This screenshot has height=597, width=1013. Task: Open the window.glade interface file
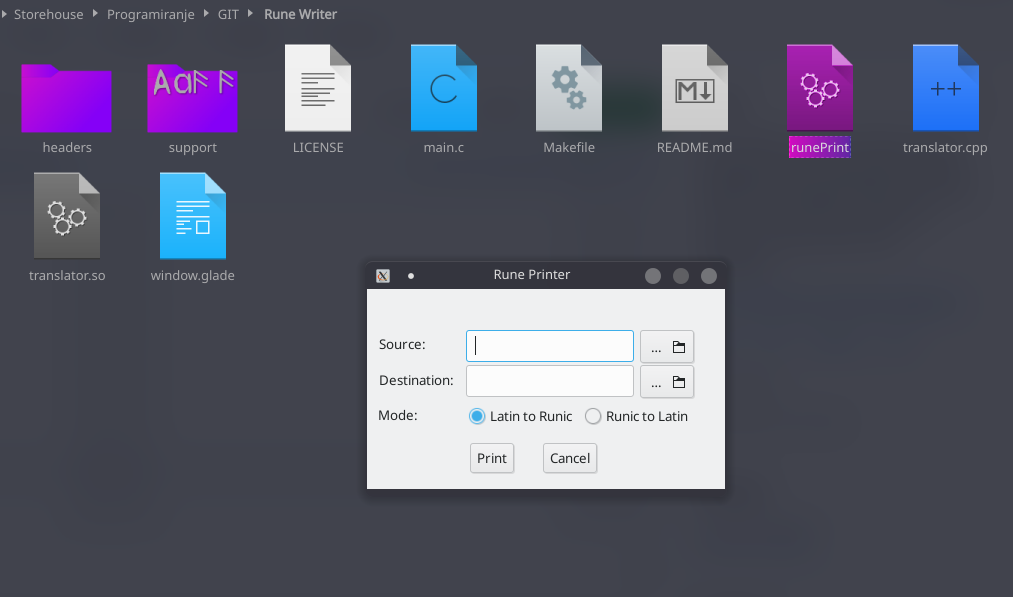pyautogui.click(x=192, y=215)
